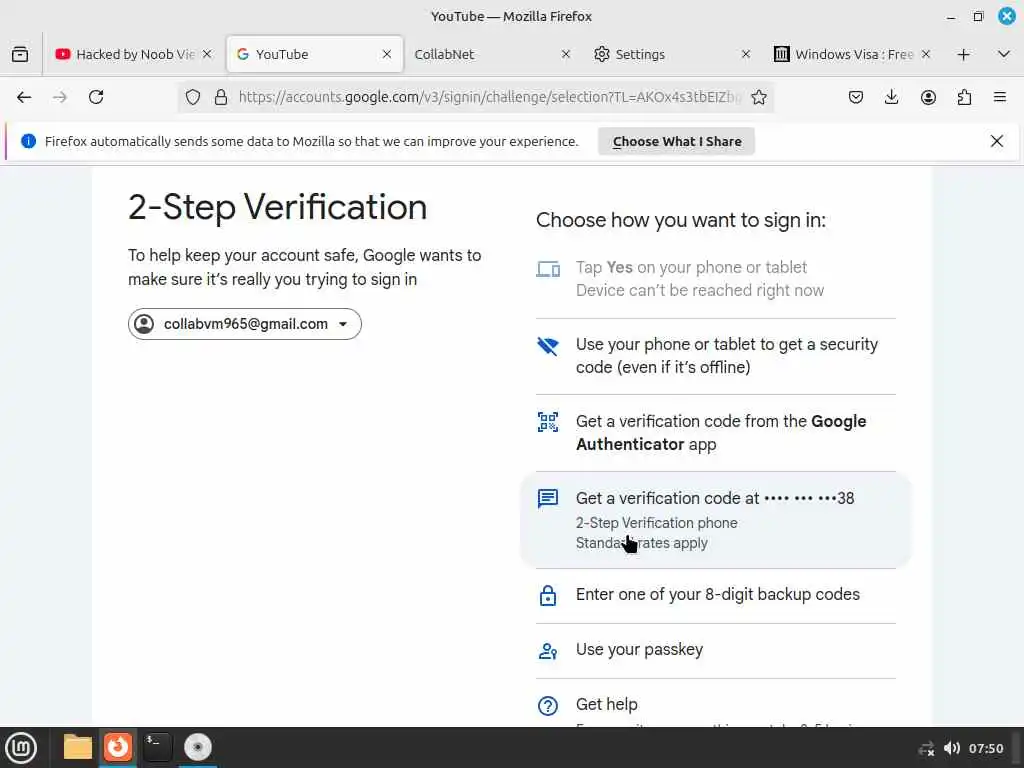This screenshot has height=768, width=1024.
Task: Select the 8-digit backup codes option
Action: tap(716, 595)
